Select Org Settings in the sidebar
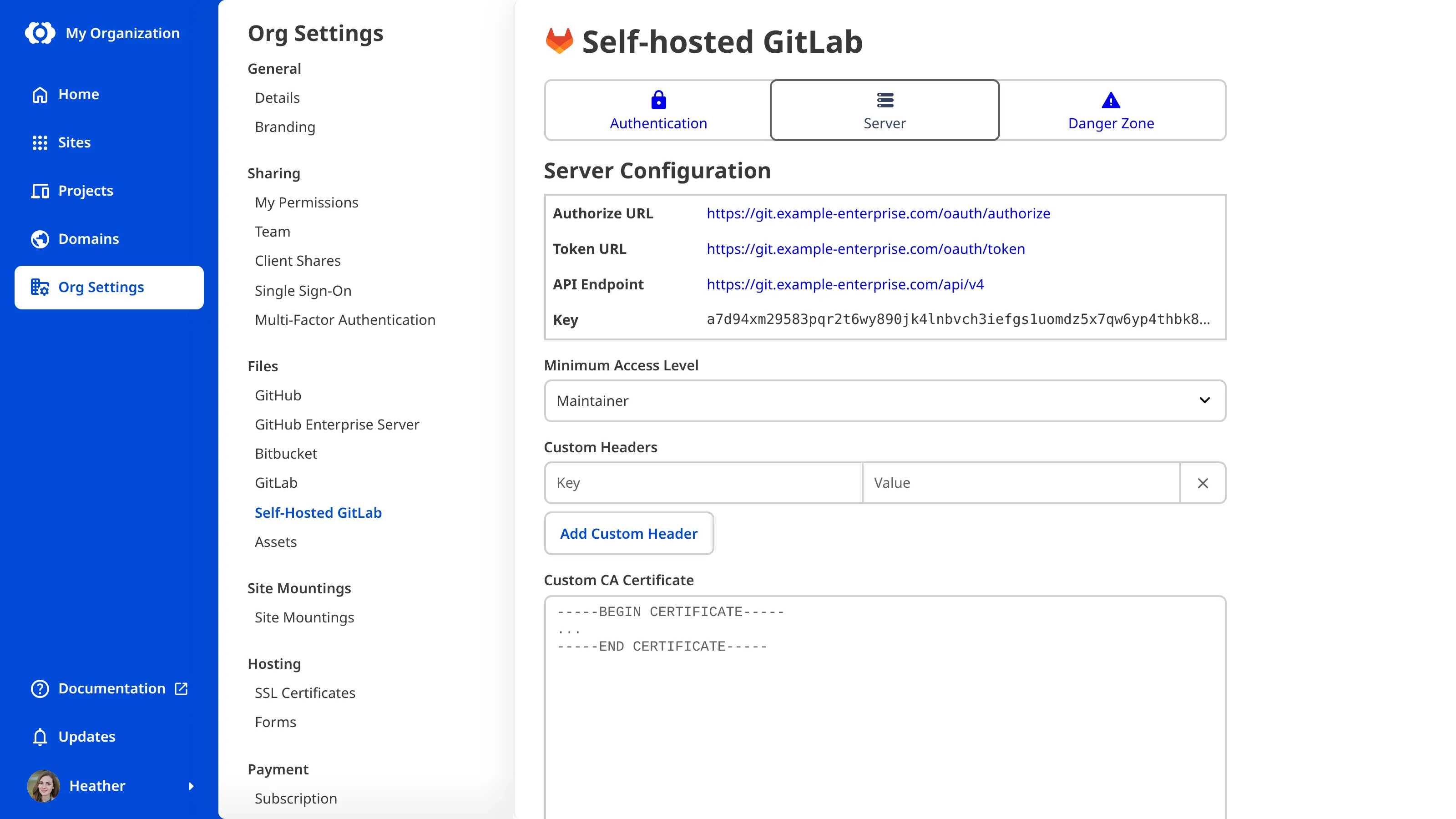Screen dimensions: 1456x819 coord(109,287)
